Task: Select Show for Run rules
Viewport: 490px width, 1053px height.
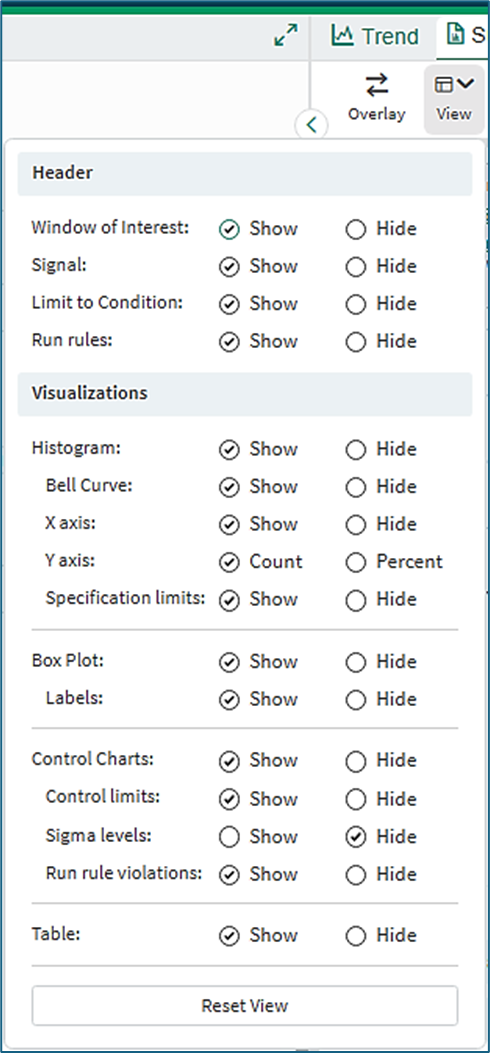Action: click(230, 342)
